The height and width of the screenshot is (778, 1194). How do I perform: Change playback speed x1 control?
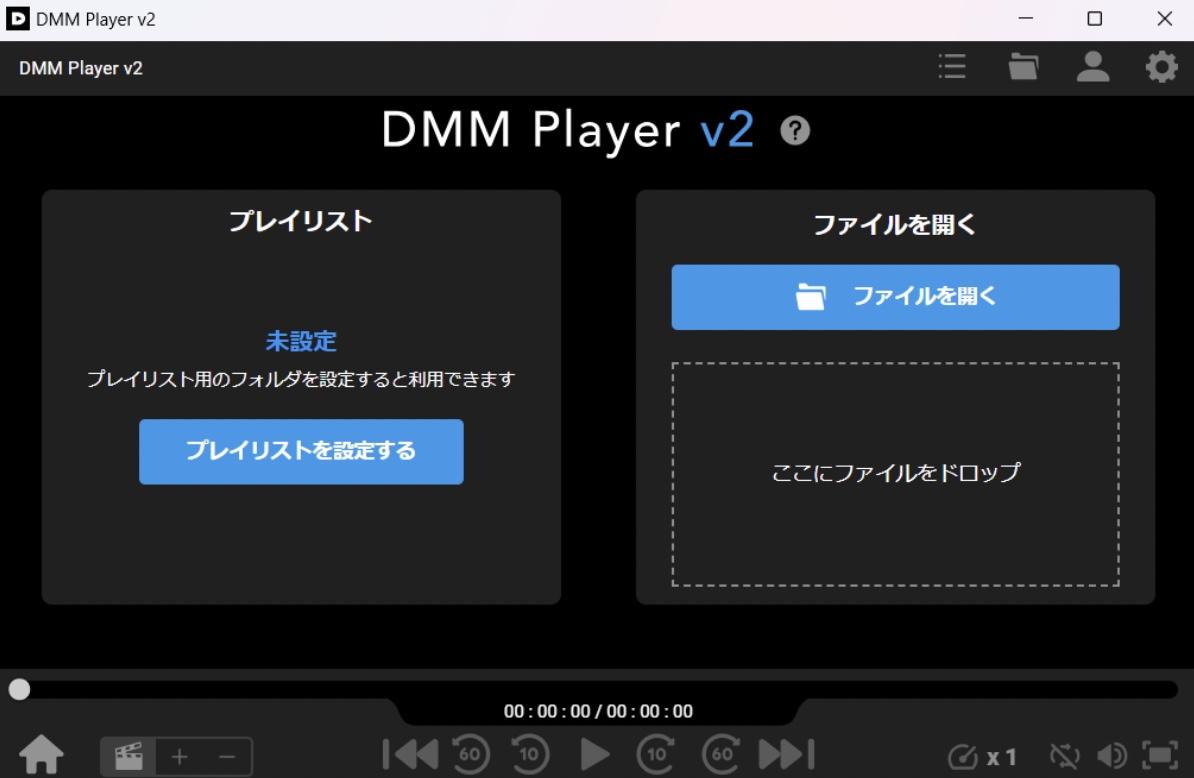coord(982,757)
